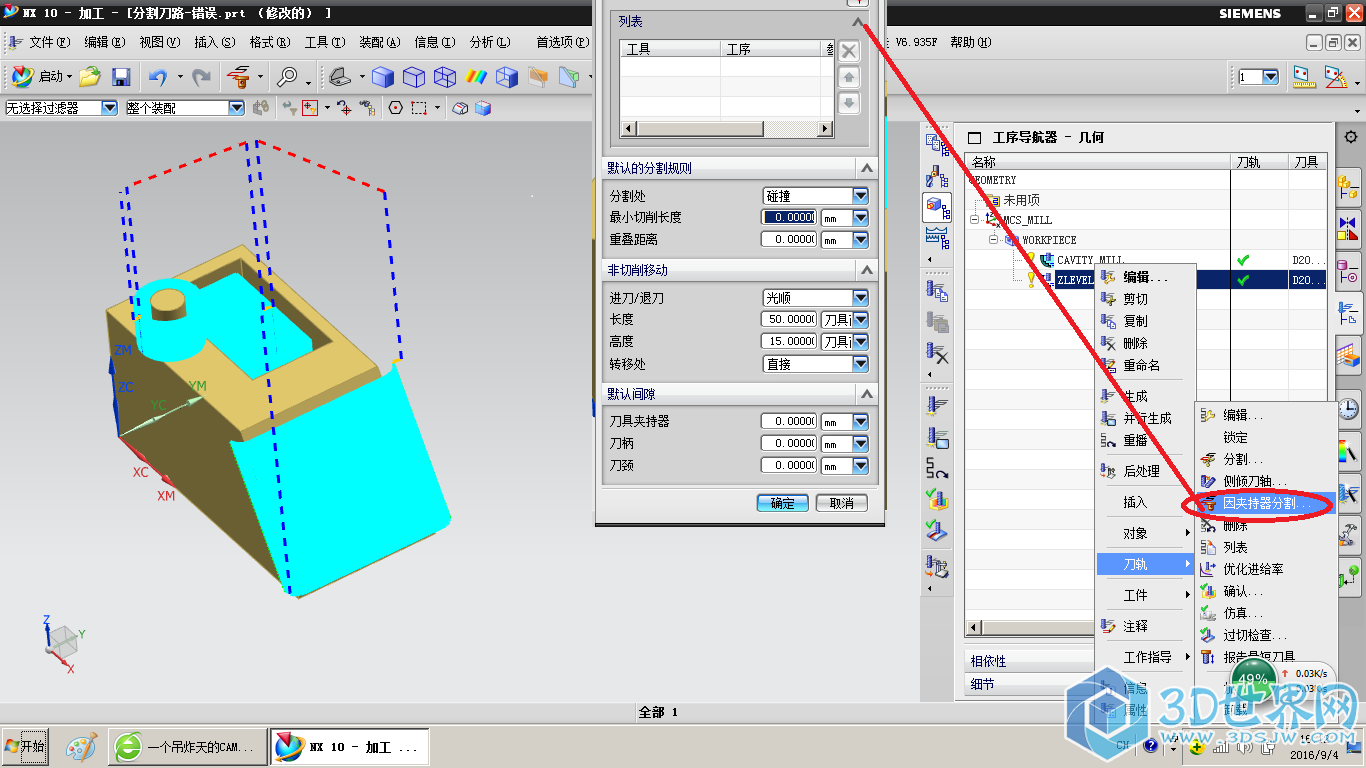Collapse the MCS_MILL tree node
This screenshot has height=768, width=1366.
[x=975, y=220]
